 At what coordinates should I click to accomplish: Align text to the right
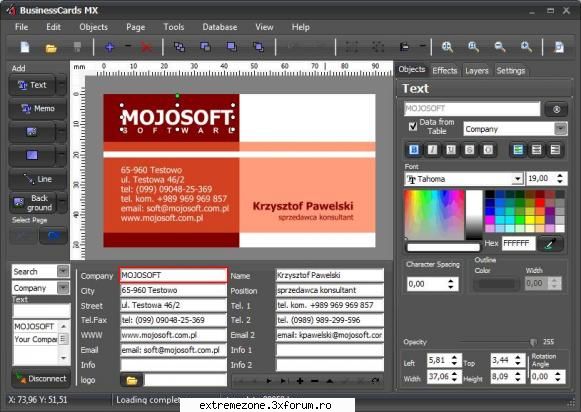click(555, 150)
